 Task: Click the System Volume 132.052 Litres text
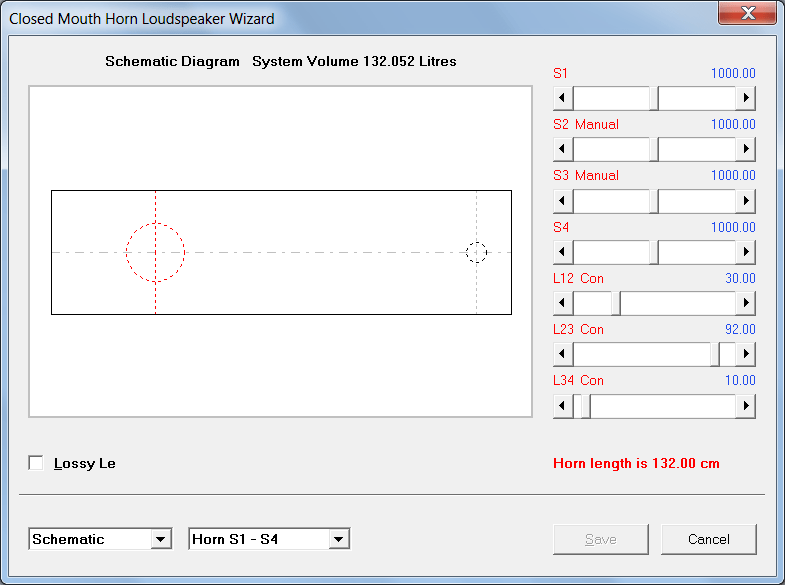click(x=354, y=61)
